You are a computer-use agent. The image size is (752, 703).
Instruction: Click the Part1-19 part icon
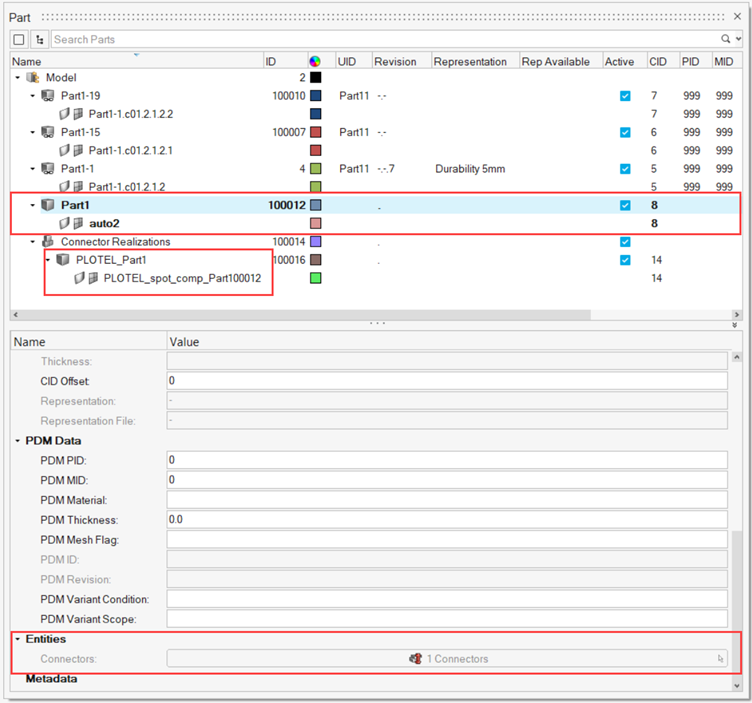click(47, 96)
